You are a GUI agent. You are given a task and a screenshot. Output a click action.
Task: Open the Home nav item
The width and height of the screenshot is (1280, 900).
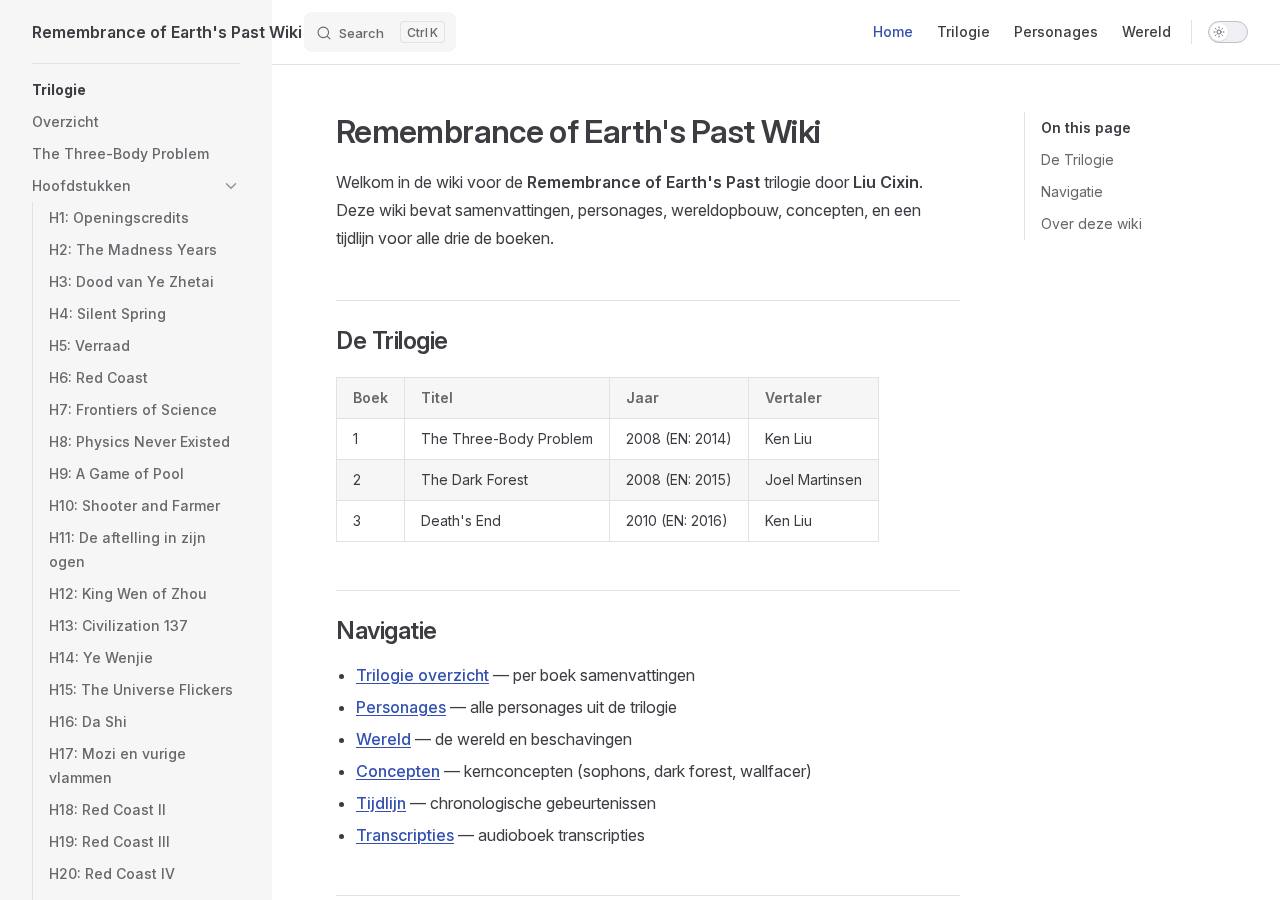(893, 32)
